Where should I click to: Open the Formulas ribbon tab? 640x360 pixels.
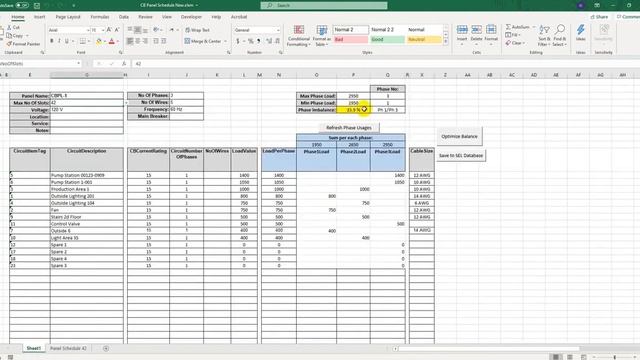click(x=100, y=17)
